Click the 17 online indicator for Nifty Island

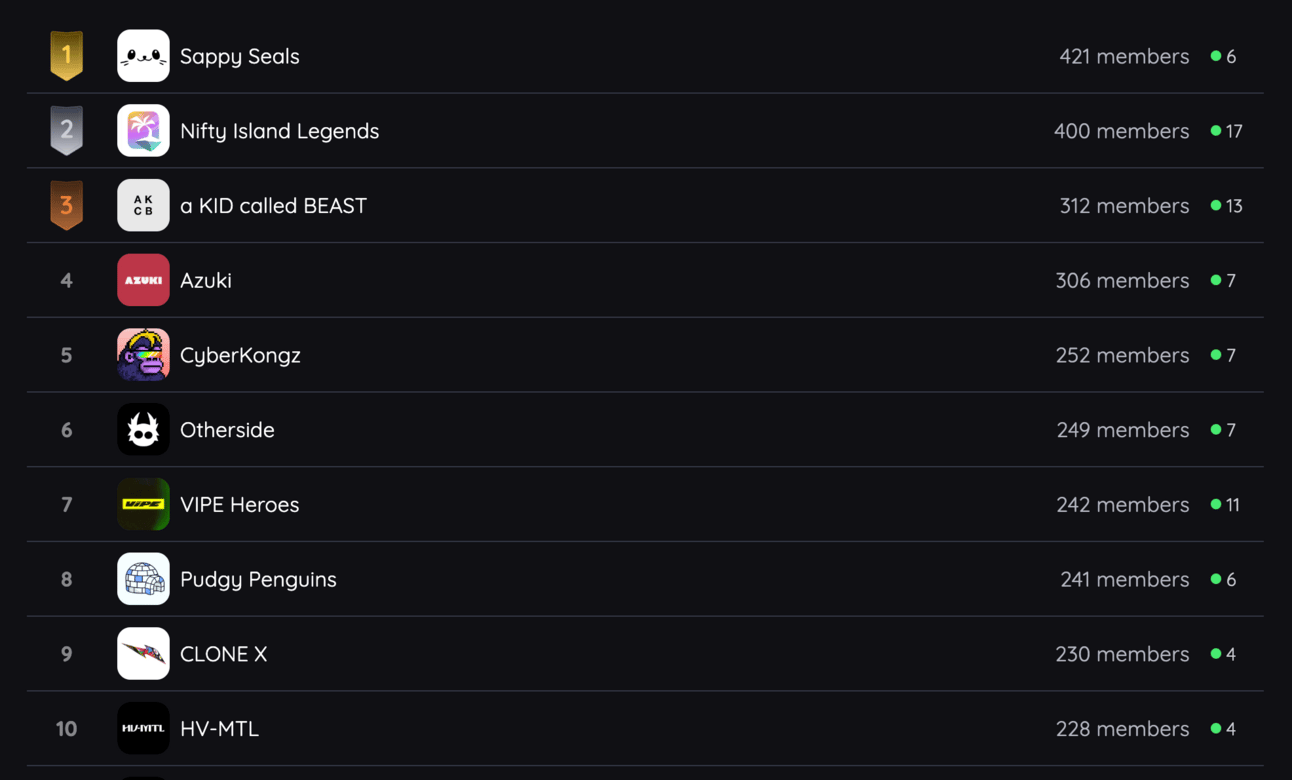click(1227, 131)
